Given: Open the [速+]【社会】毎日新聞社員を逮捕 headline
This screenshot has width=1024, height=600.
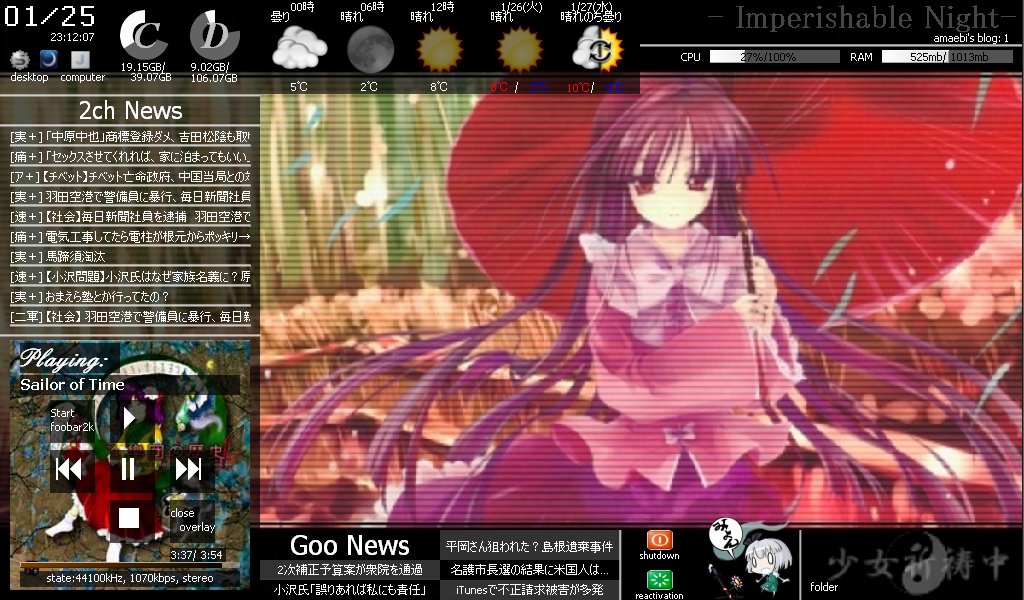Looking at the screenshot, I should coord(130,216).
